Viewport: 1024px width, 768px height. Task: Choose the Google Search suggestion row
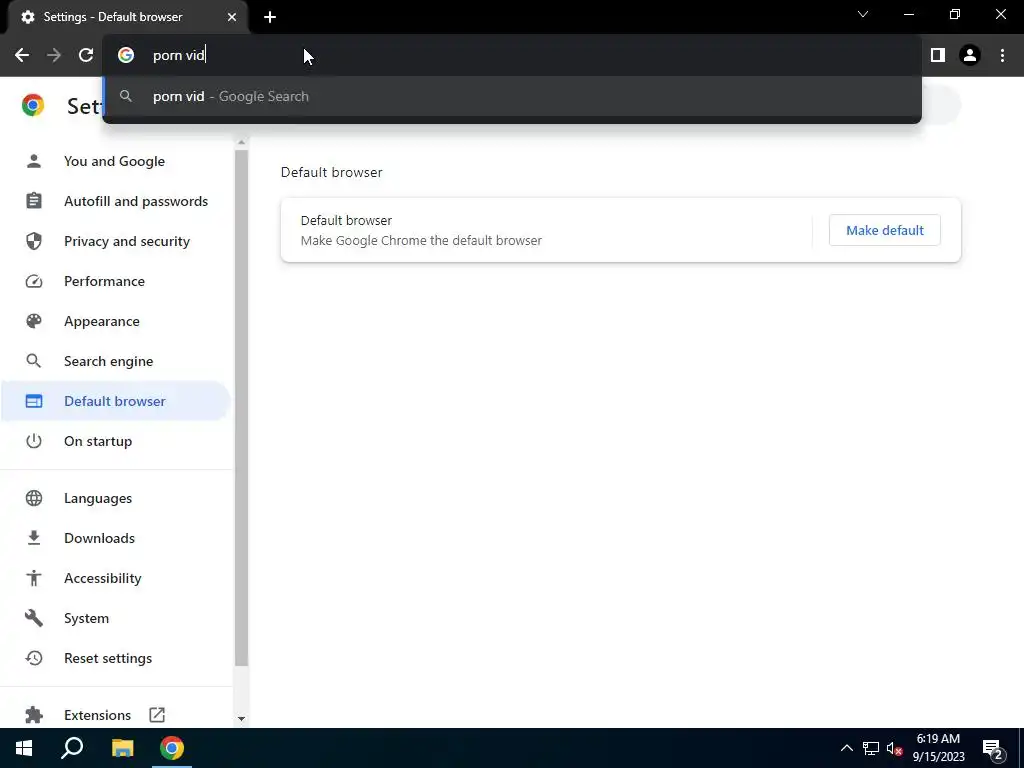click(512, 96)
